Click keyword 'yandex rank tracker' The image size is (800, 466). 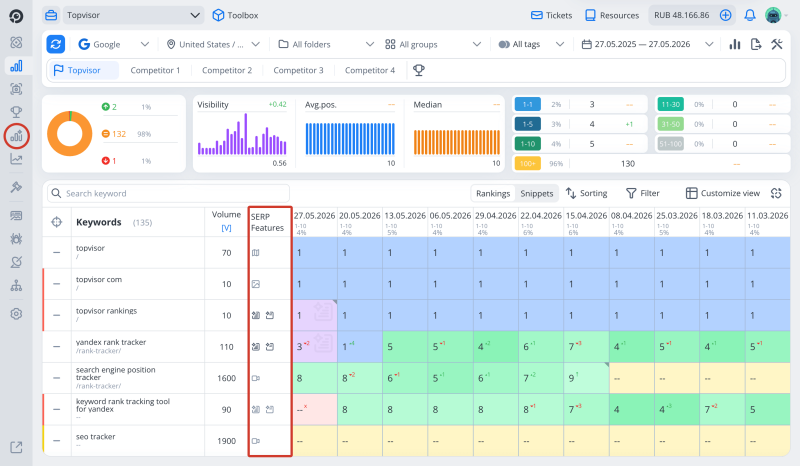coord(111,342)
